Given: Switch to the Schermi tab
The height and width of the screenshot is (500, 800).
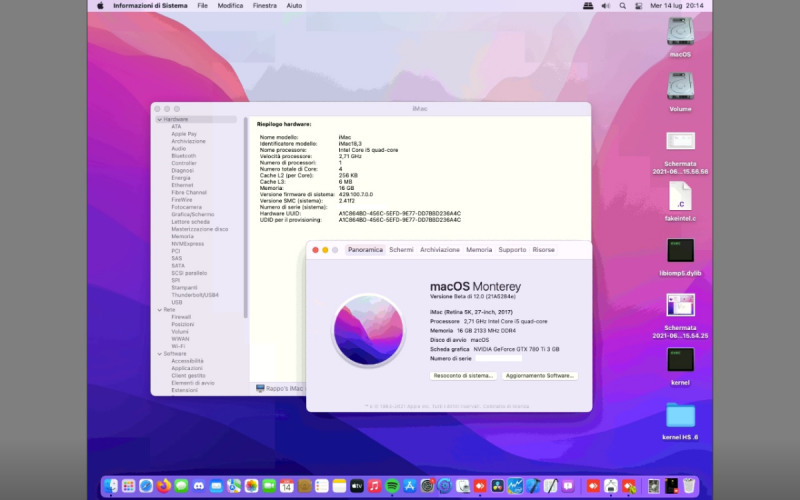Looking at the screenshot, I should click(401, 249).
